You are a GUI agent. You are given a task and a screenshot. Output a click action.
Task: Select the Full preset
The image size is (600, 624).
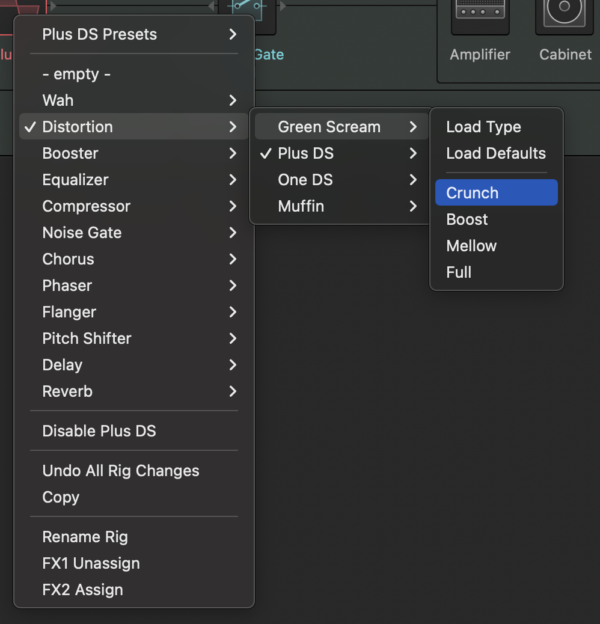(497, 272)
